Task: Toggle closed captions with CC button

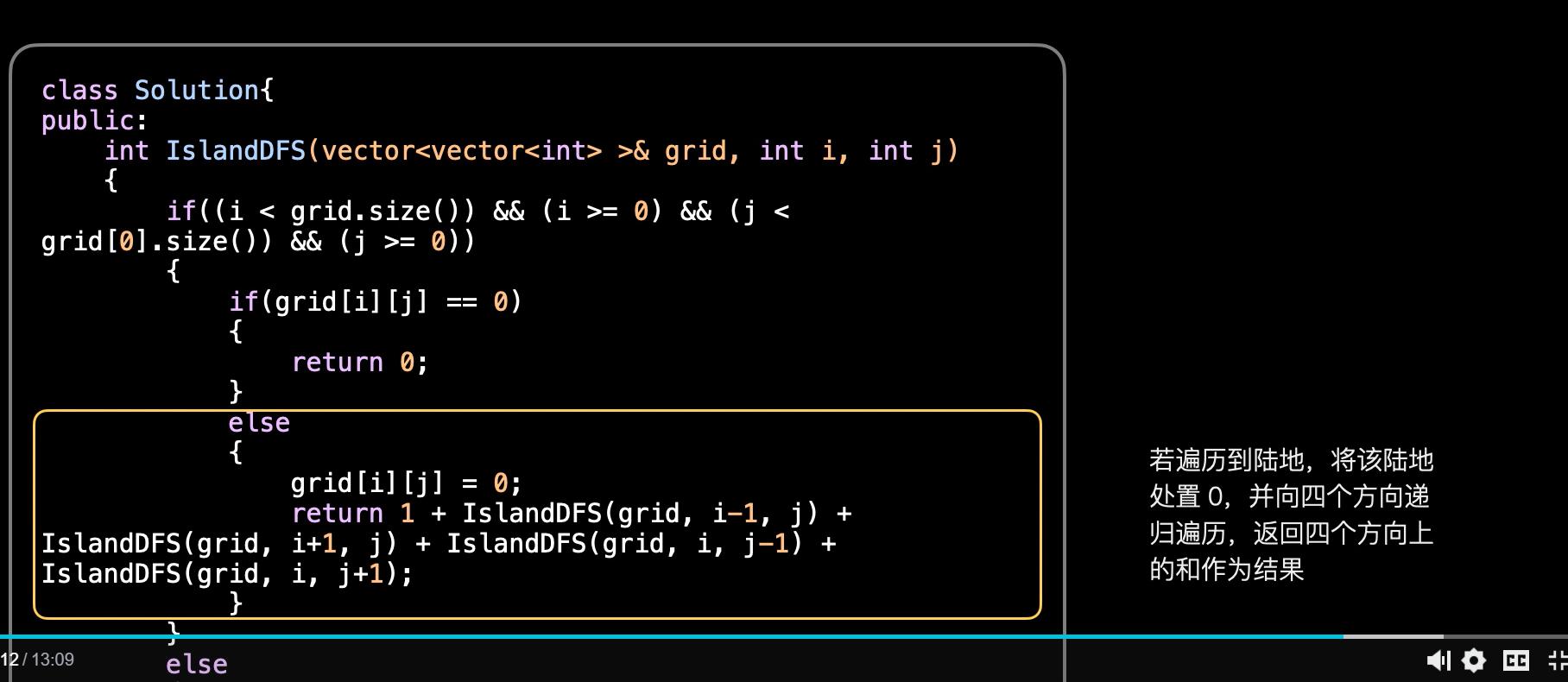Action: tap(1516, 661)
